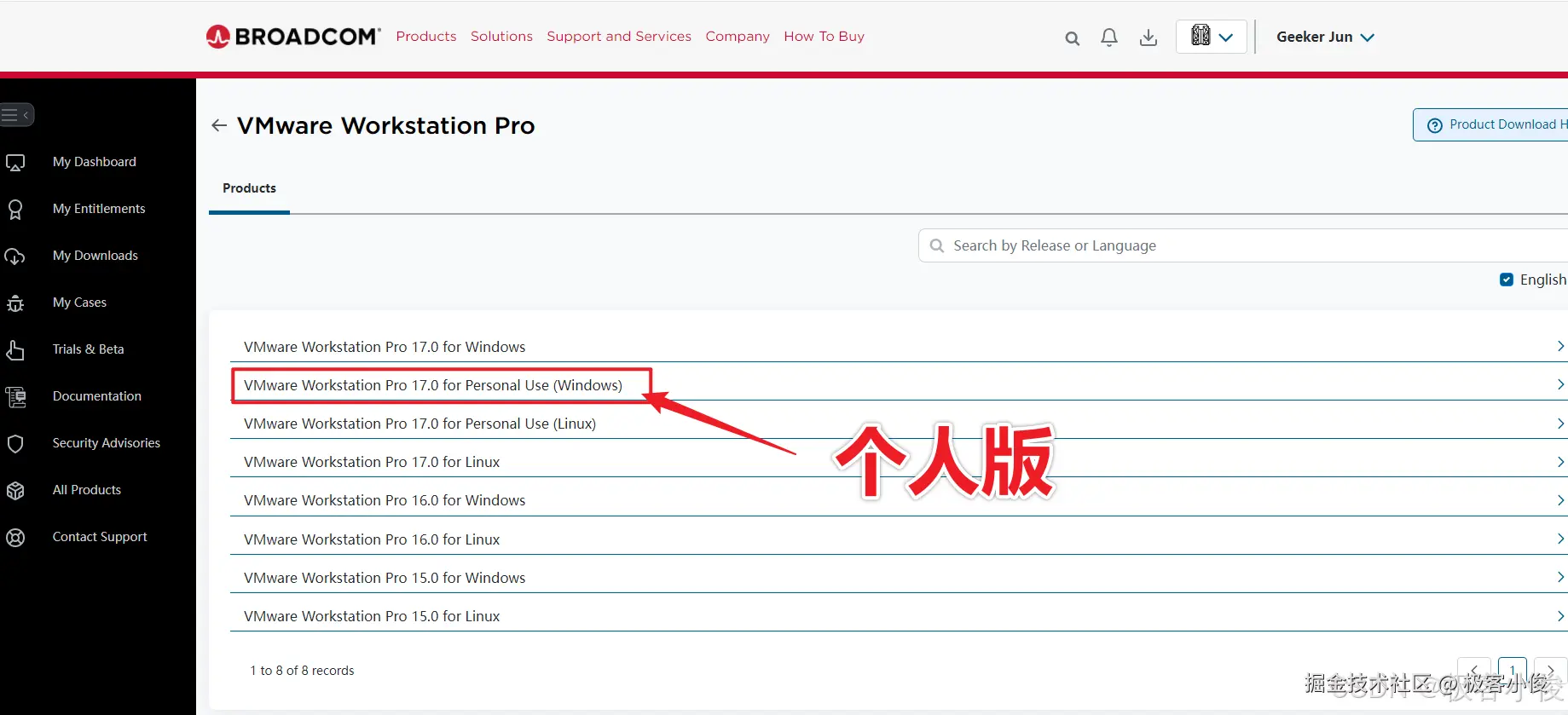Select Workstation Pro 17.0 for Personal Use (Windows)
Image resolution: width=1568 pixels, height=715 pixels.
[x=899, y=384]
